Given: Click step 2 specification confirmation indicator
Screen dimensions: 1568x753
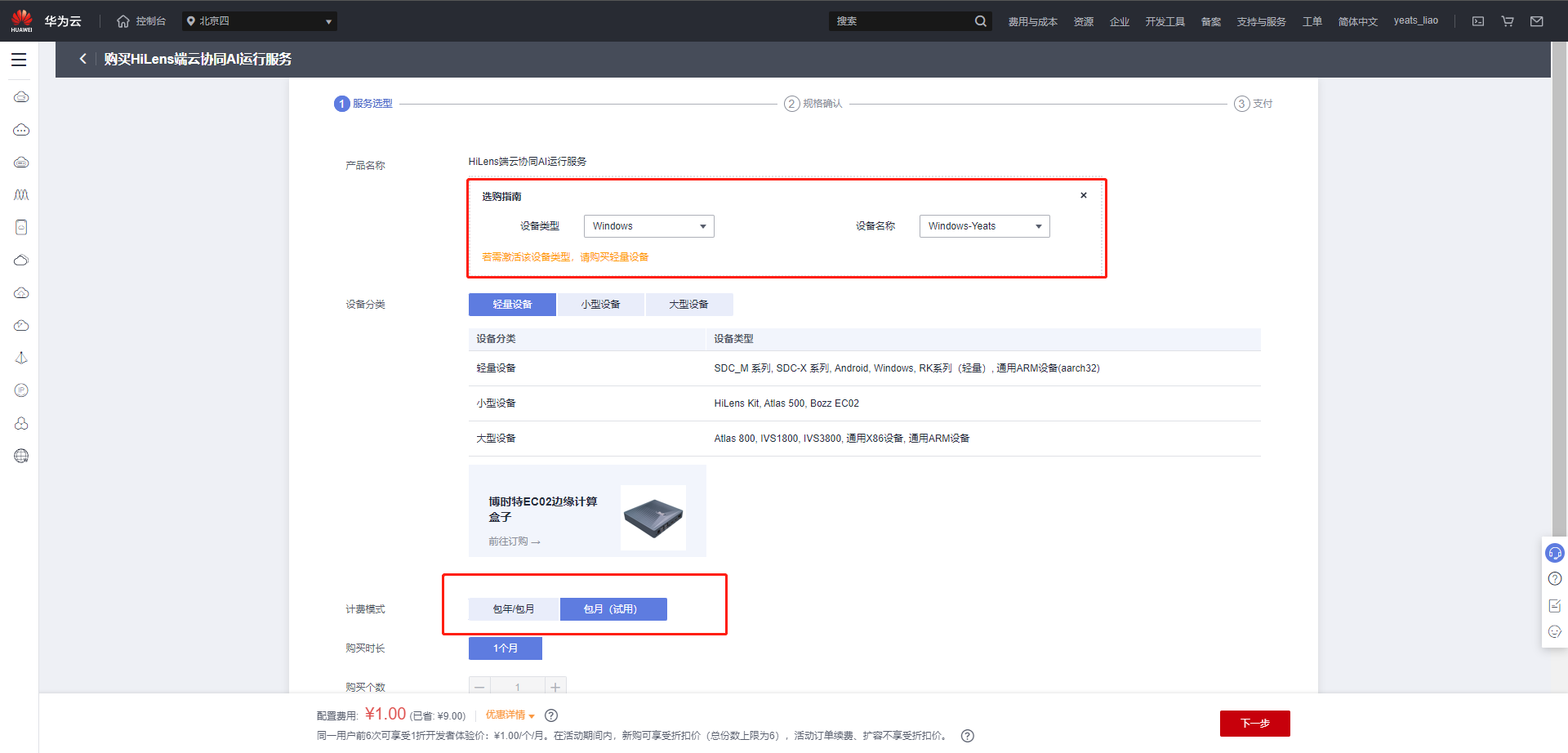Looking at the screenshot, I should pos(813,104).
